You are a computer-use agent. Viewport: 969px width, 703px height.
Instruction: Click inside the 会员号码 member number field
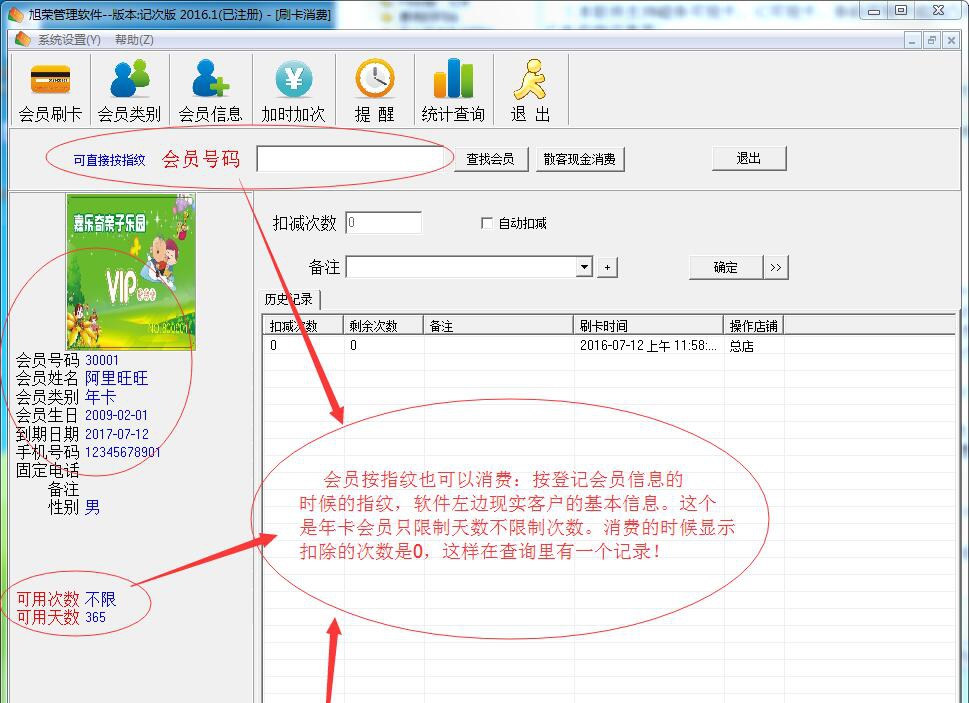tap(353, 158)
